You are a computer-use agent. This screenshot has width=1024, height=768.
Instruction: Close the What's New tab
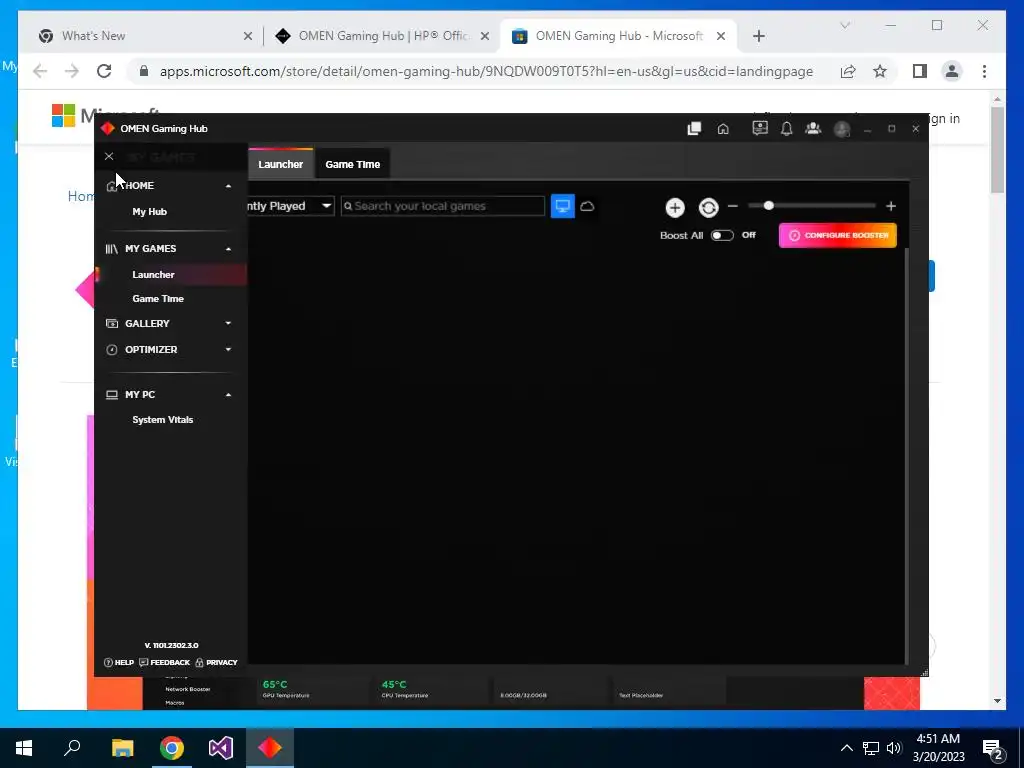(248, 36)
